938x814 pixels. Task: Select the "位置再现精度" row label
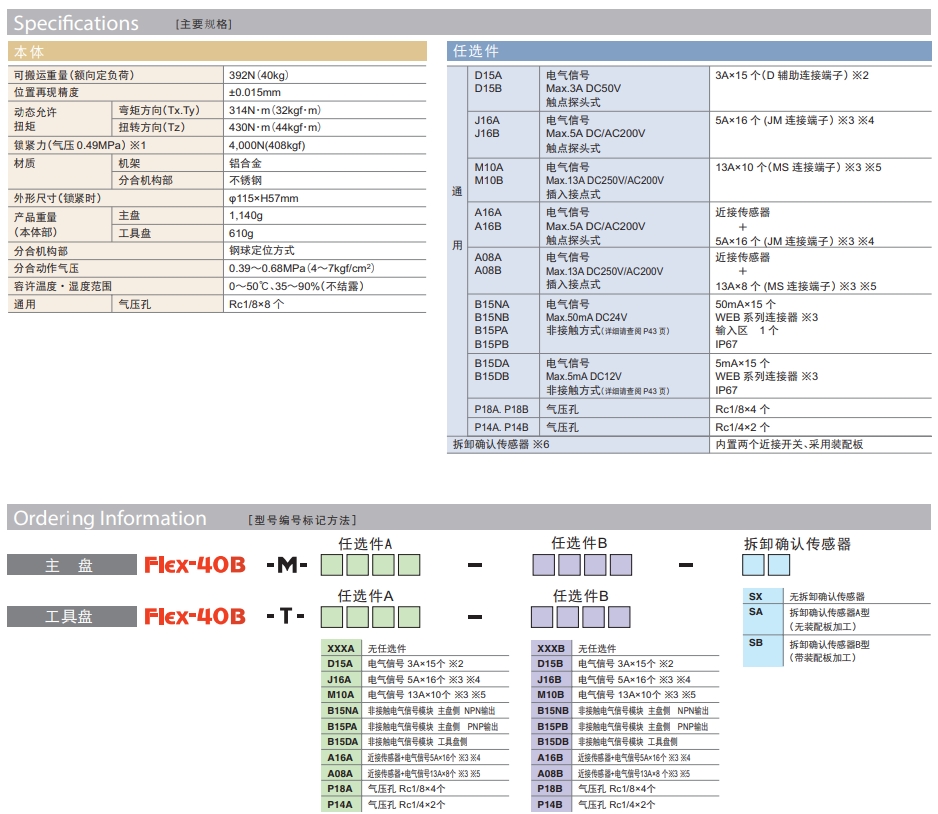pyautogui.click(x=46, y=93)
